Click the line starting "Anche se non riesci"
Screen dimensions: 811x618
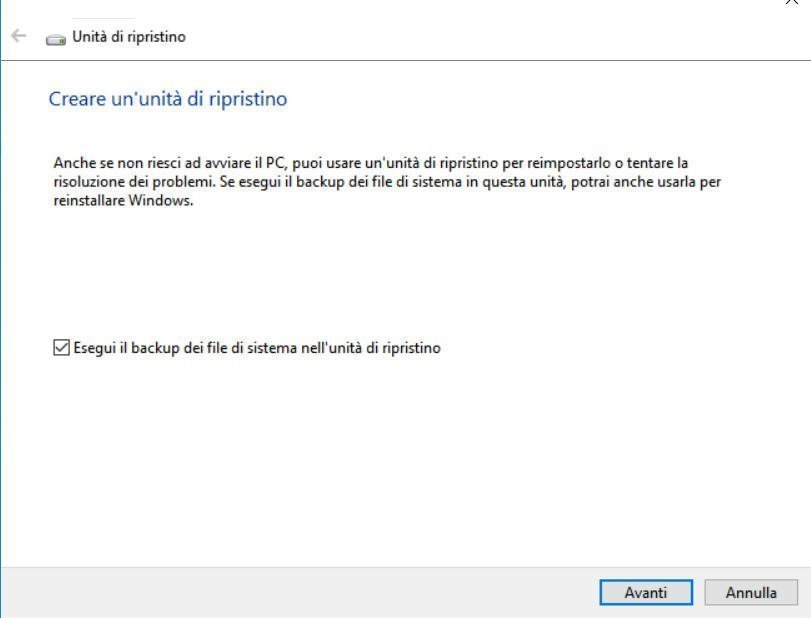[x=370, y=162]
